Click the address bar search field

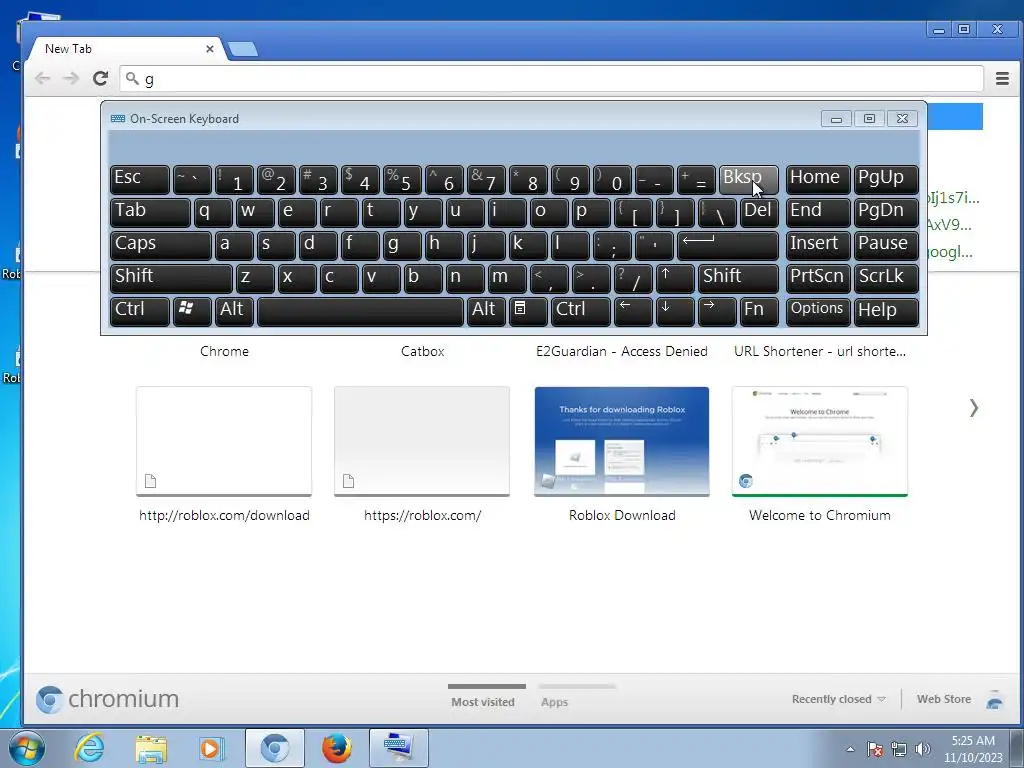551,79
